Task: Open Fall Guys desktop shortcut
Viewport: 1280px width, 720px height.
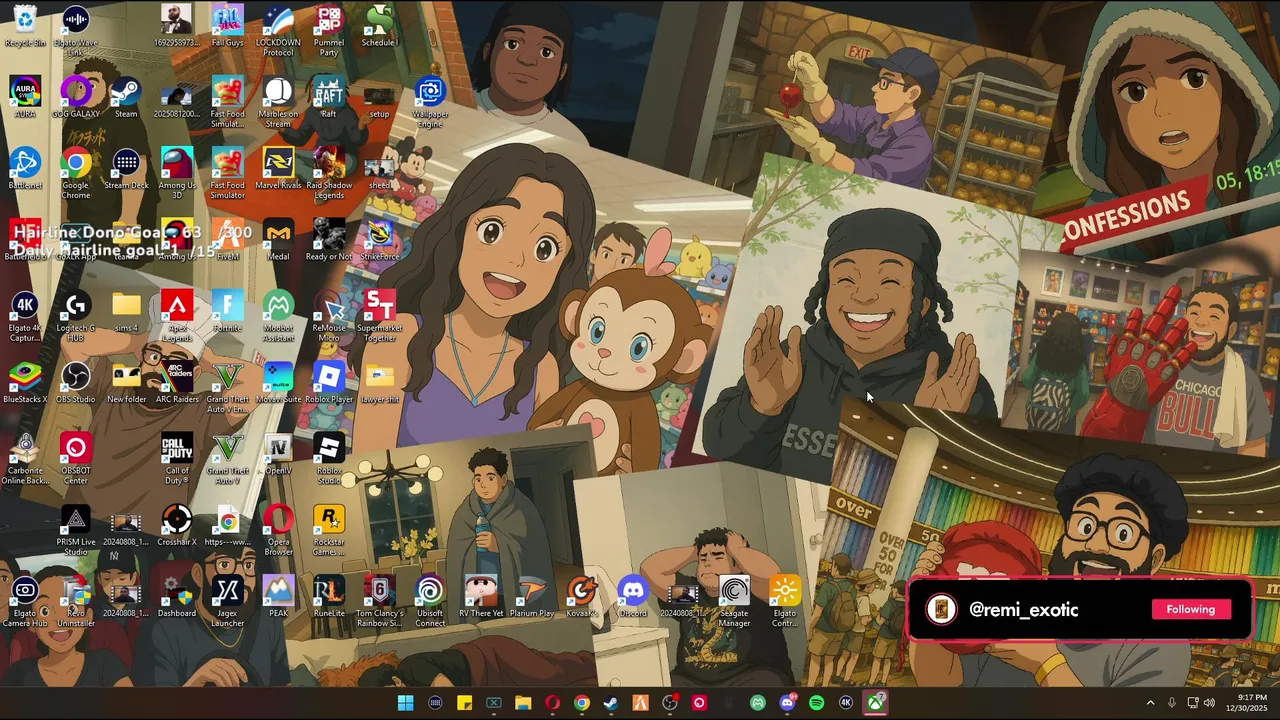Action: pos(227,27)
